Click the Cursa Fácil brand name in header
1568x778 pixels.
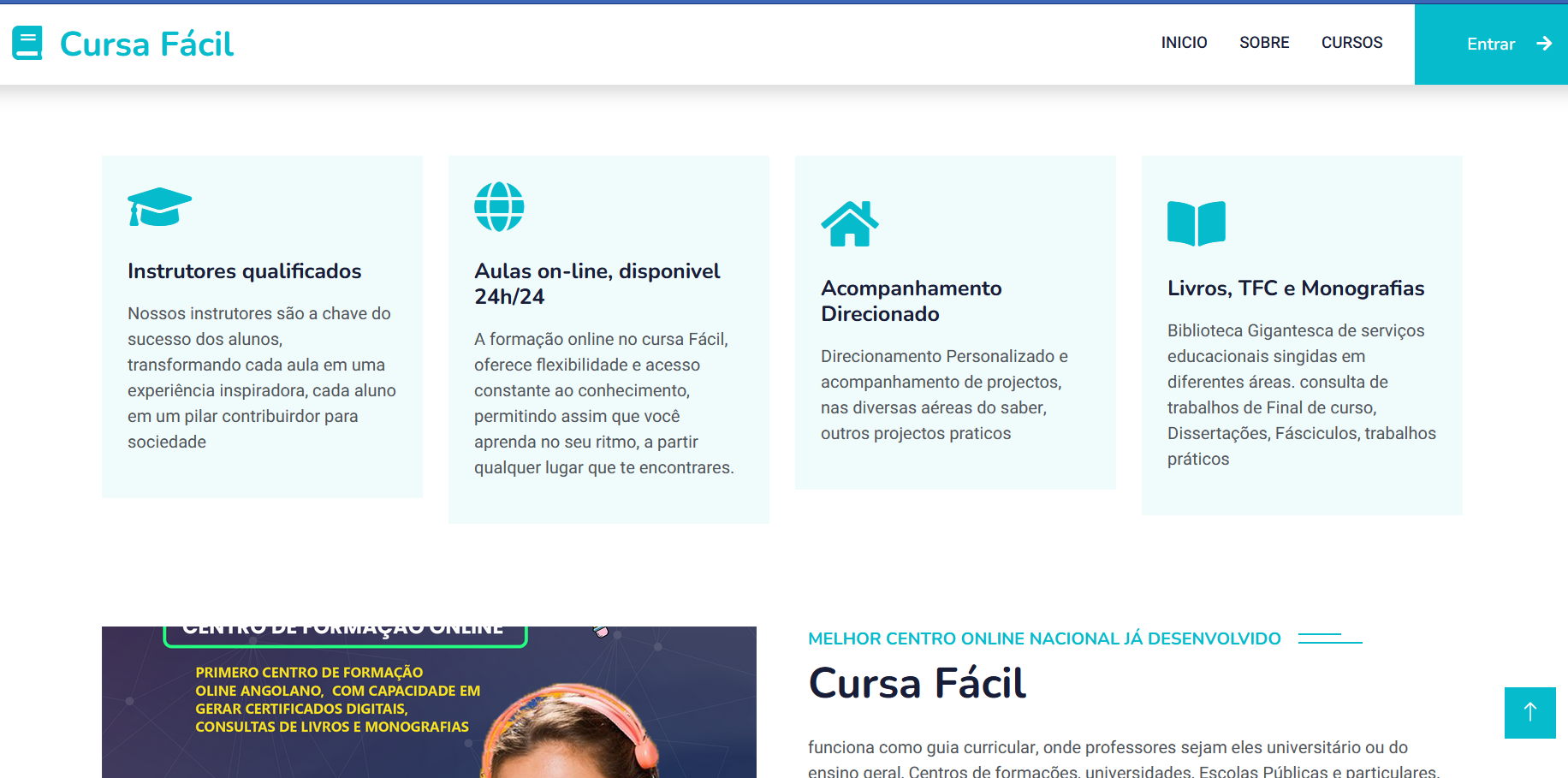pos(146,45)
